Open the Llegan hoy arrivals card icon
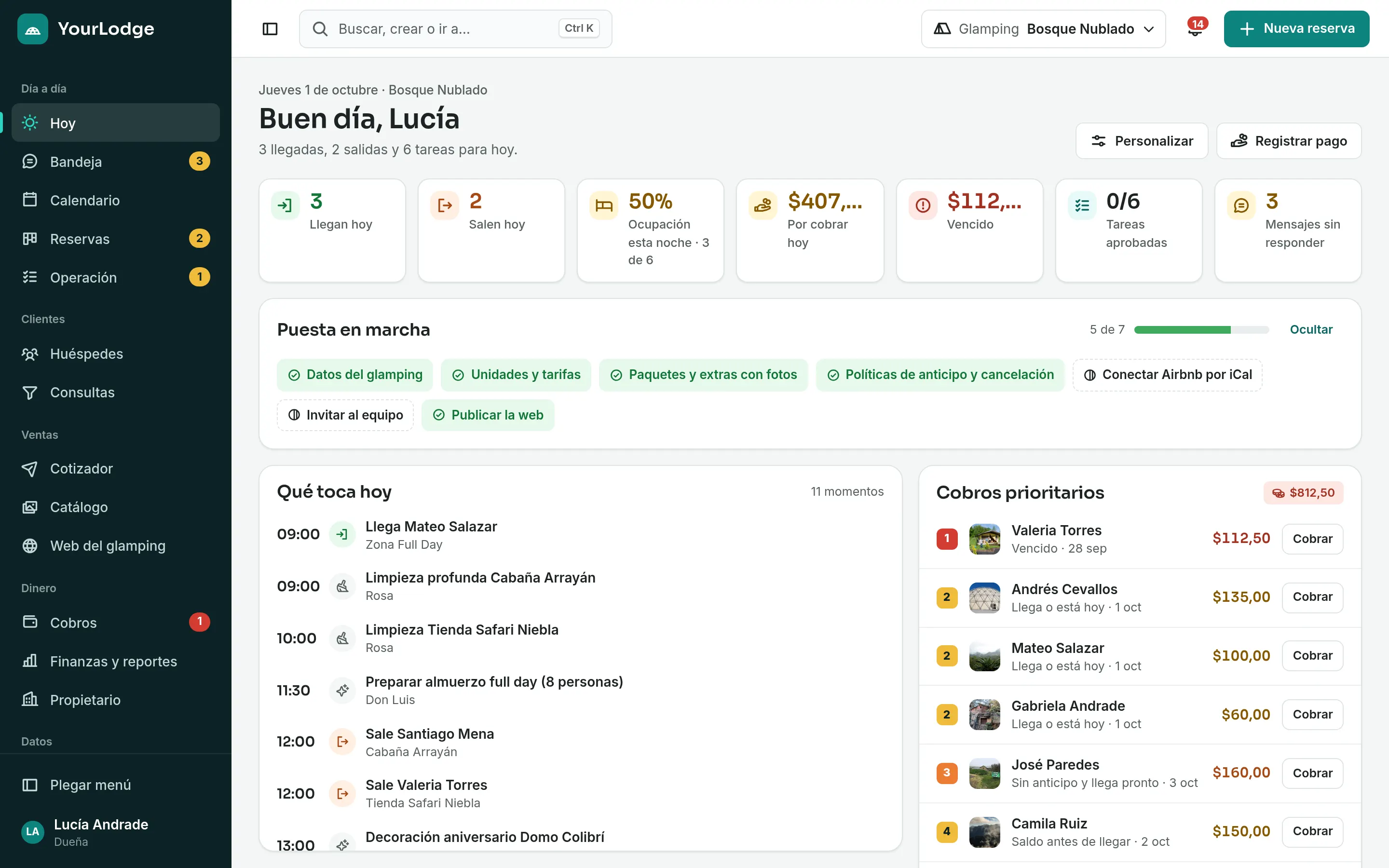This screenshot has width=1389, height=868. point(285,205)
